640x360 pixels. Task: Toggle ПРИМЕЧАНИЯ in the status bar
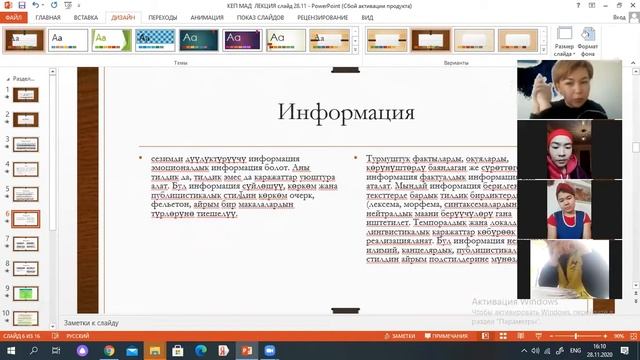(446, 336)
